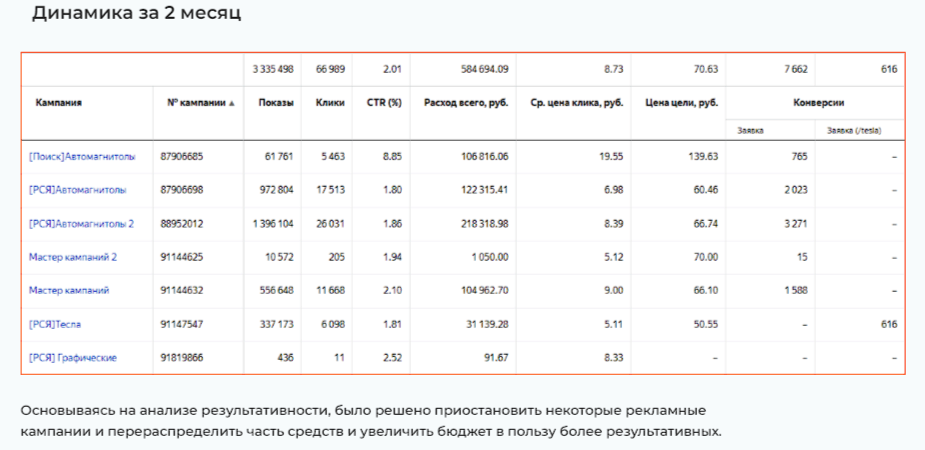
Task: Click the total clicks value 66 989
Action: (x=330, y=70)
